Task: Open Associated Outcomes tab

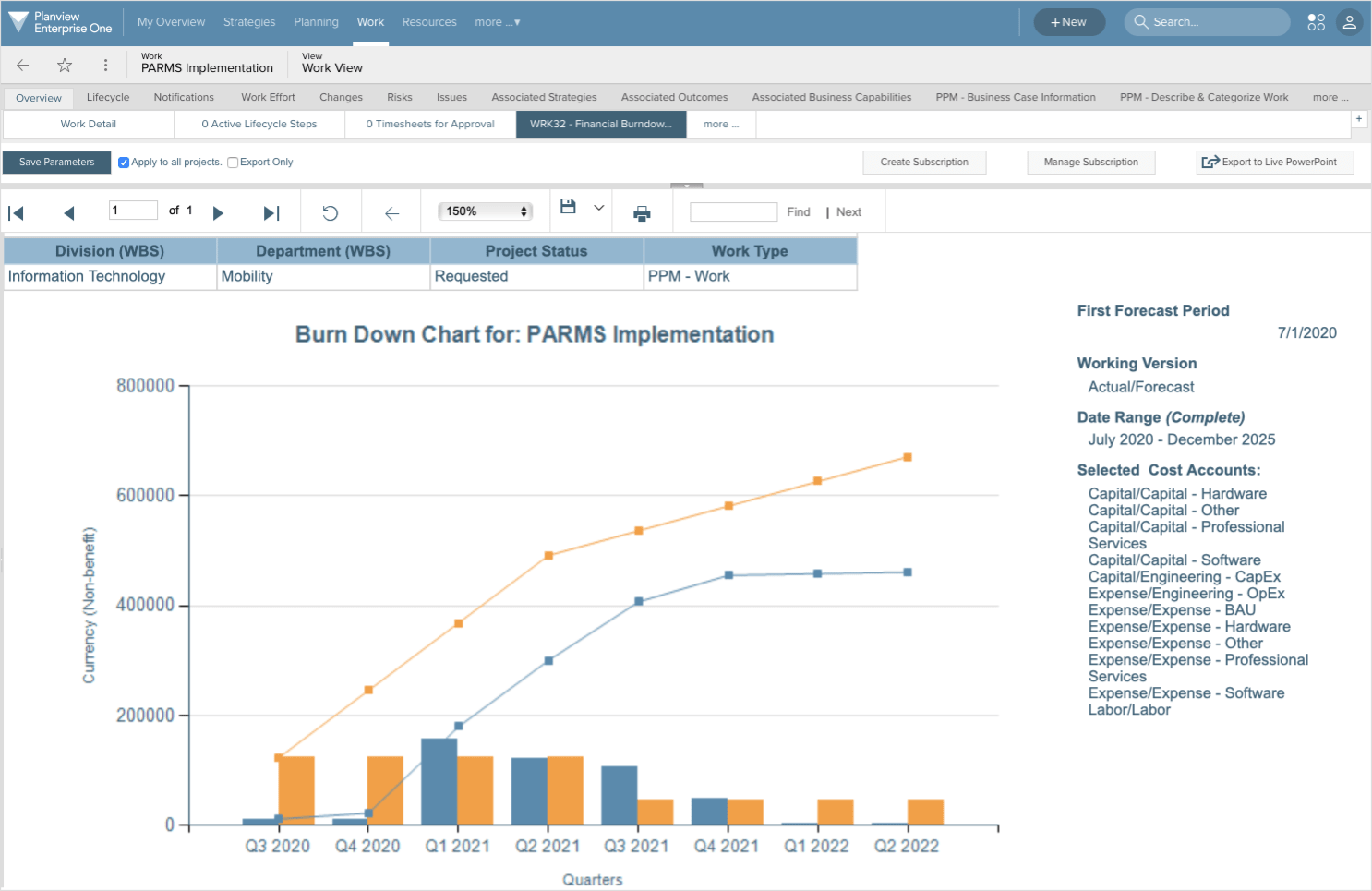Action: [x=674, y=97]
